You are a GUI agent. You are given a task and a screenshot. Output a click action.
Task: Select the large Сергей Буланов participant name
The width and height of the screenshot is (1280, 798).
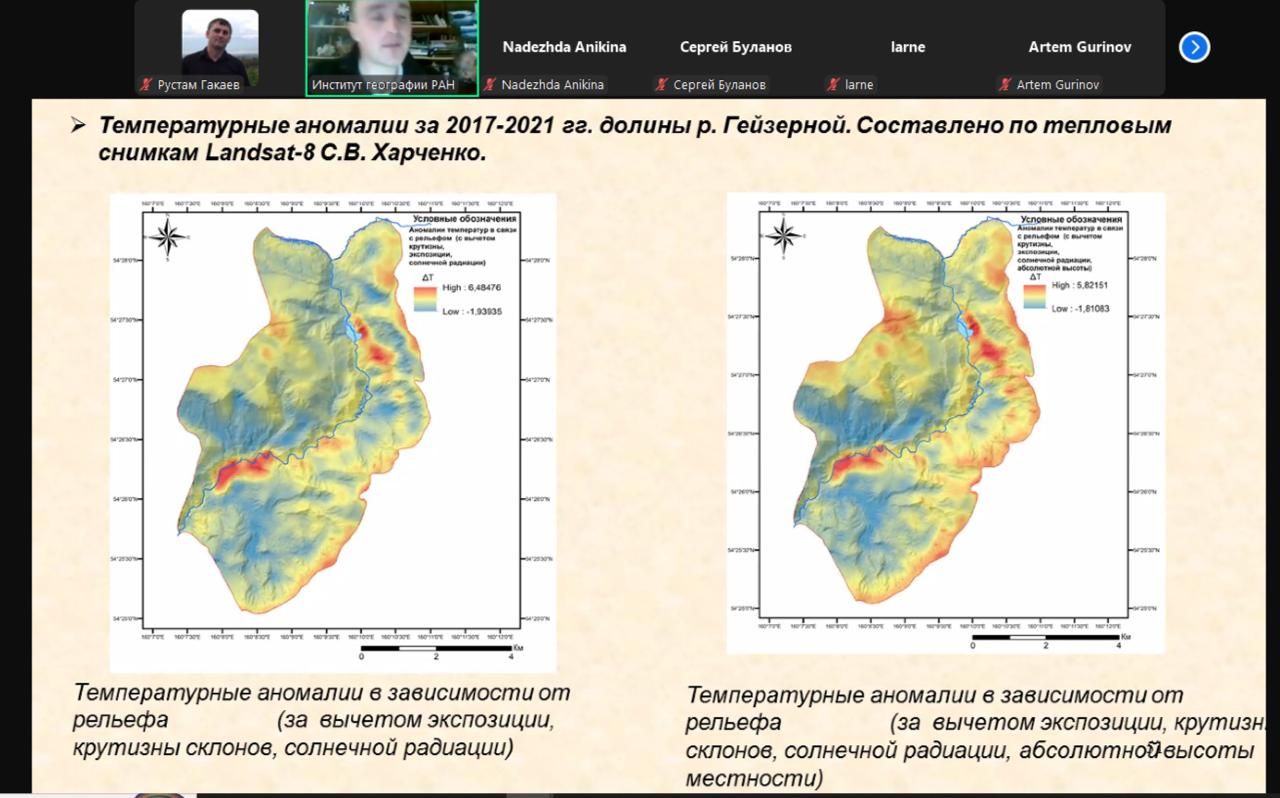coord(736,47)
